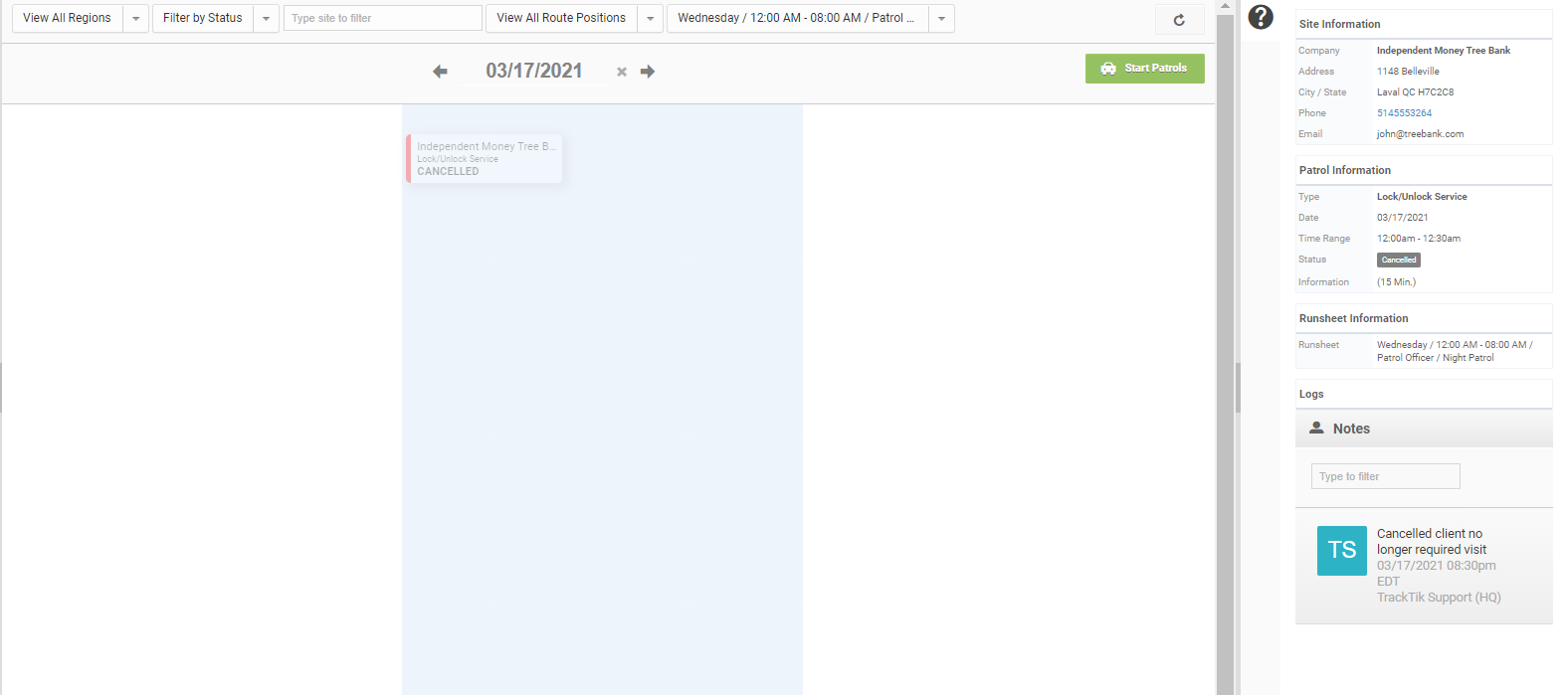The image size is (1568, 695).
Task: Click the panel splitter handle
Action: (1238, 388)
